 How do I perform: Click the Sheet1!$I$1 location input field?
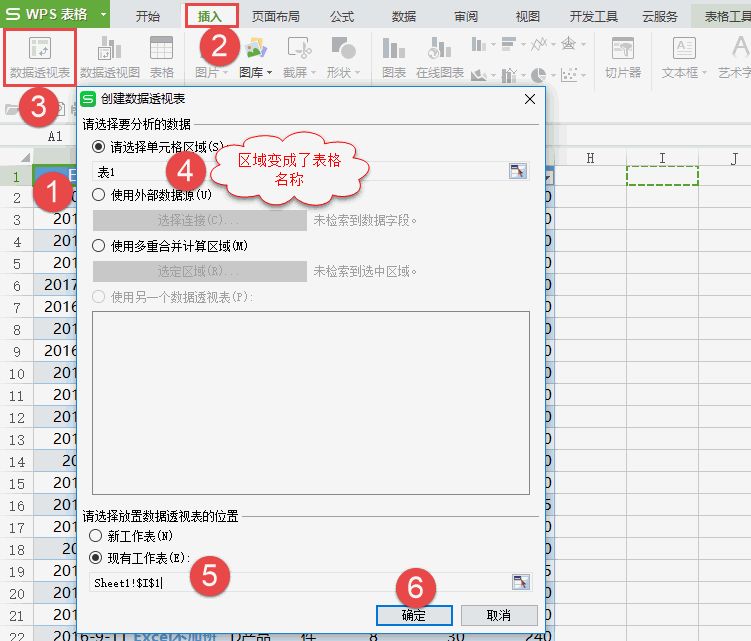coord(299,582)
